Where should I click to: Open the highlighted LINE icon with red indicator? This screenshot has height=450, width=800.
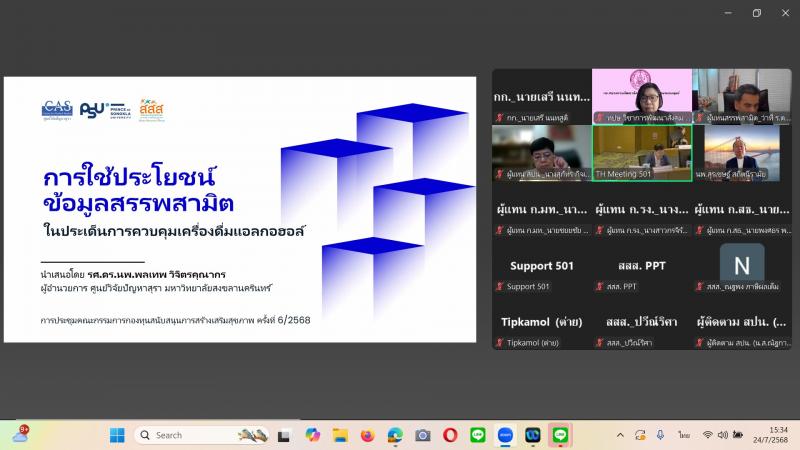tap(560, 435)
